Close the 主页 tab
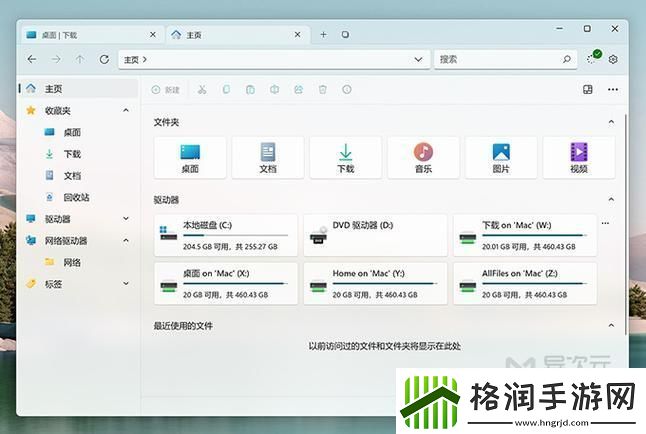The height and width of the screenshot is (434, 646). 297,35
